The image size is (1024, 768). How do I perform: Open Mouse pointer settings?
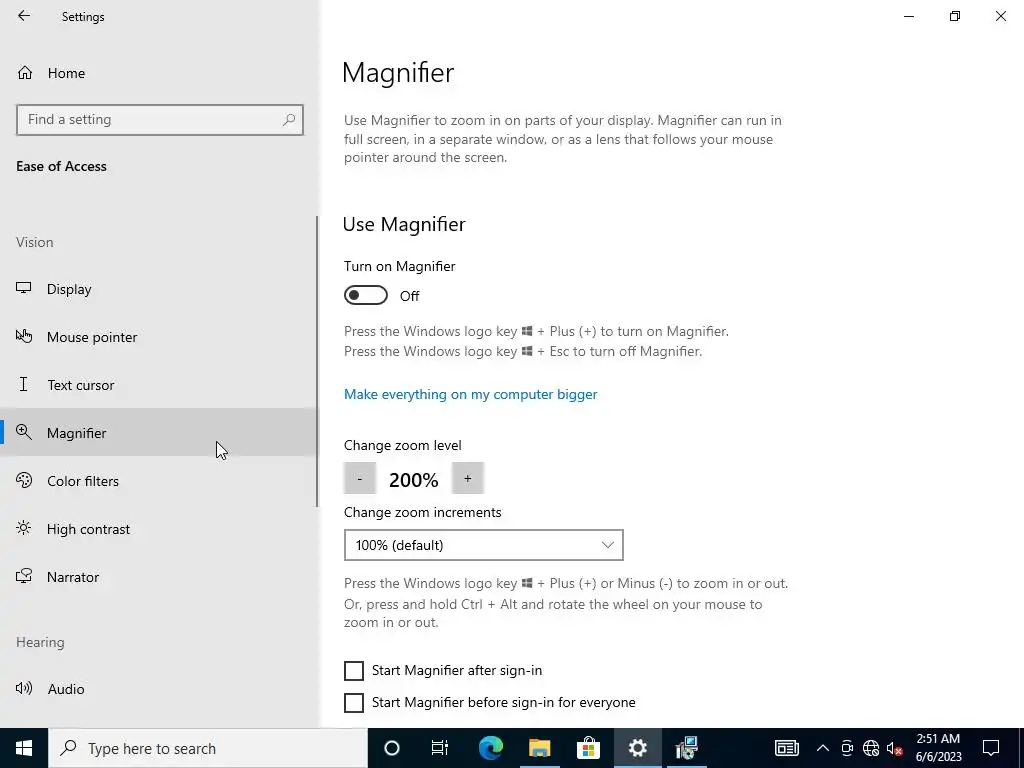[x=159, y=337]
